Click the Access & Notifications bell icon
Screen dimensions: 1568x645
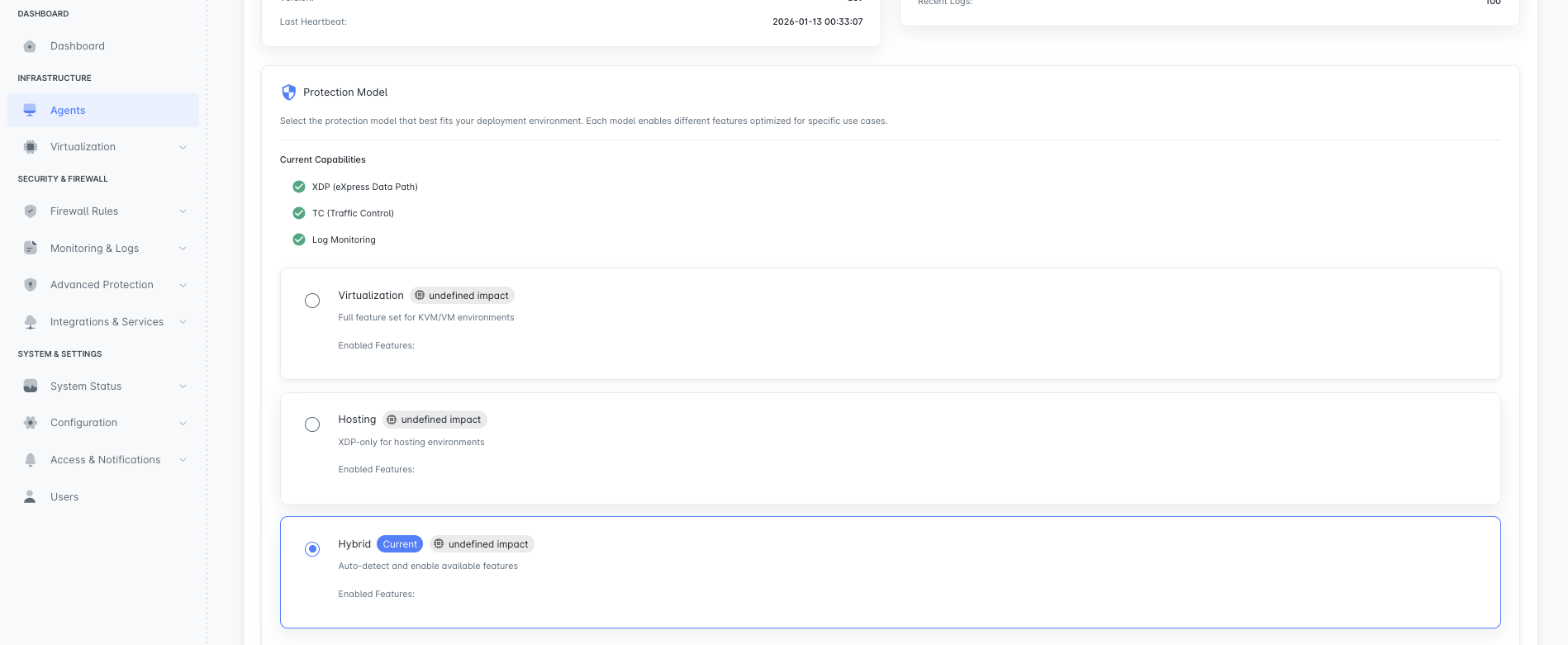click(x=31, y=460)
